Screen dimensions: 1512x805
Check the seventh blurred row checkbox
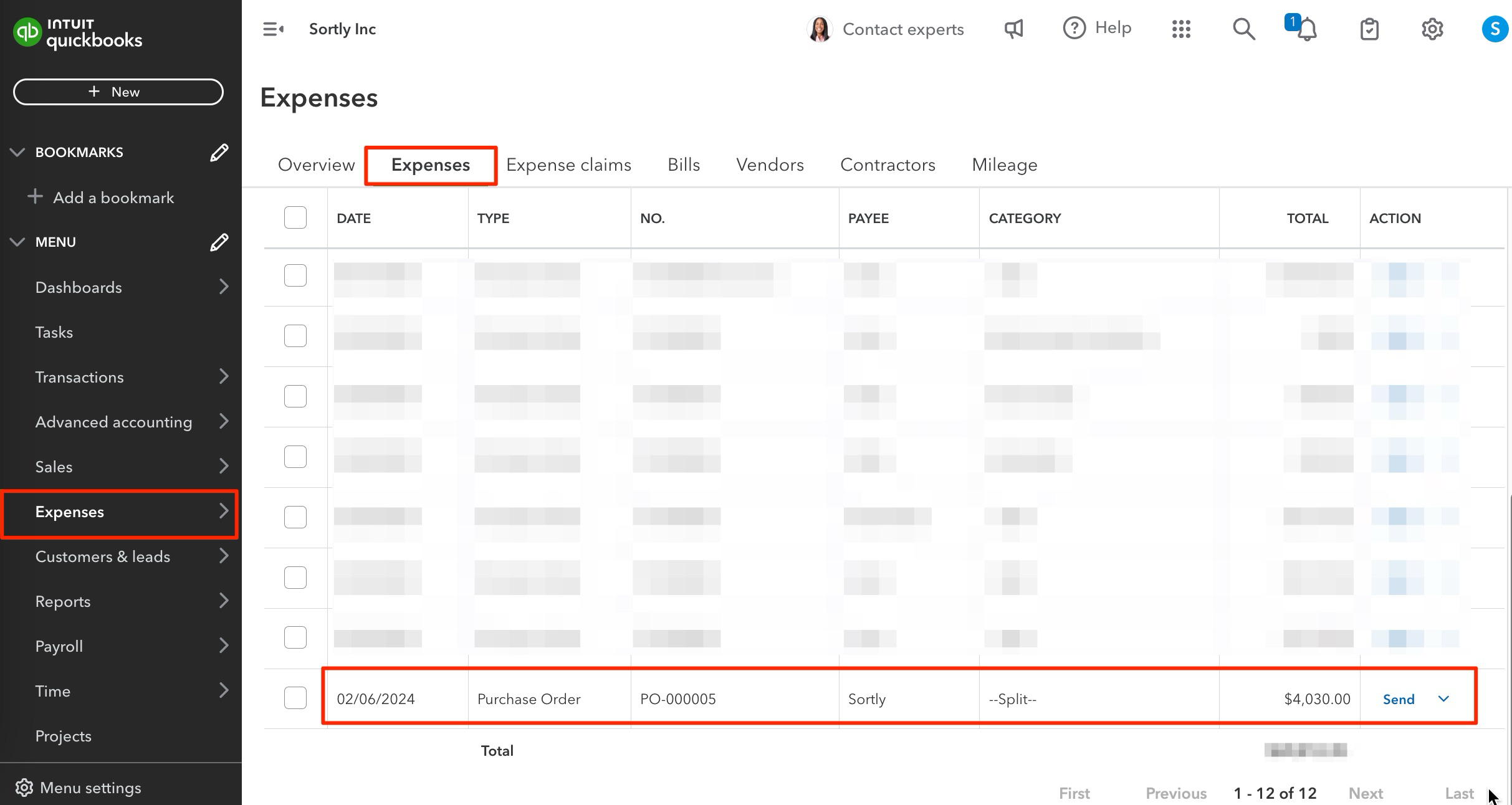295,637
